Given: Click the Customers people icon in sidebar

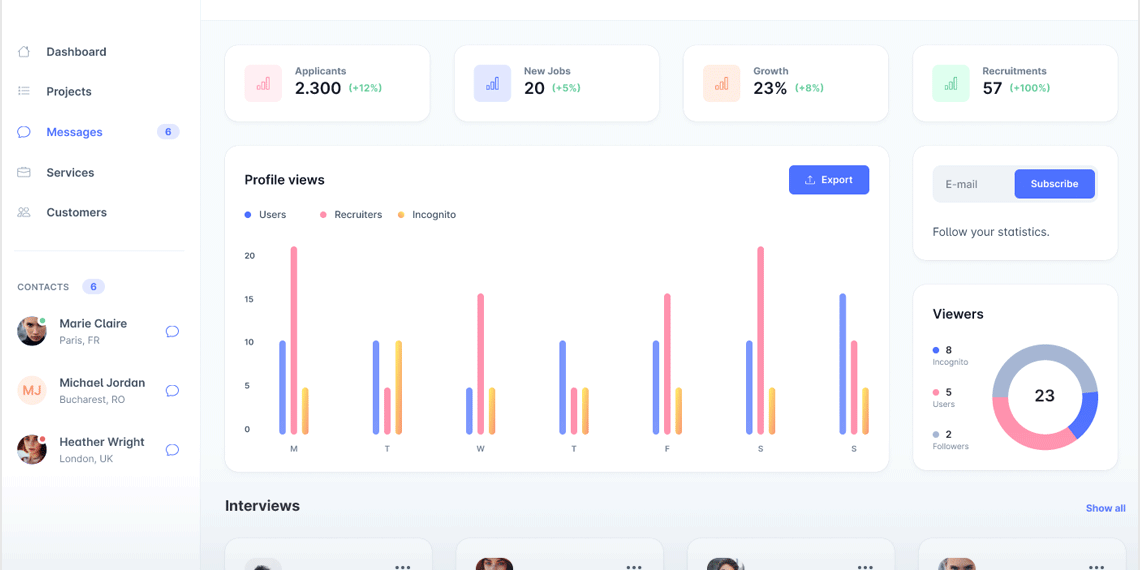Looking at the screenshot, I should coord(24,213).
